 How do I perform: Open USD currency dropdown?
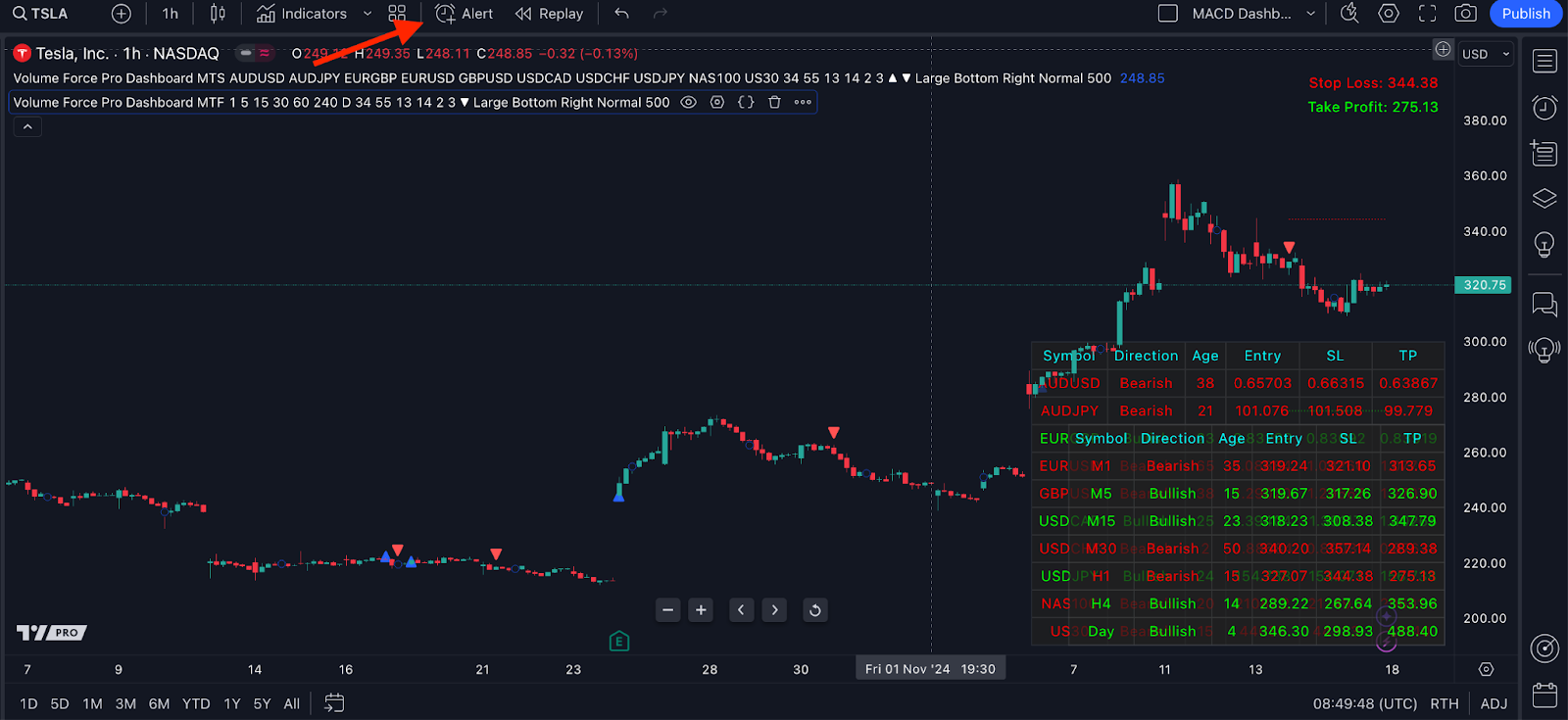pos(1486,54)
